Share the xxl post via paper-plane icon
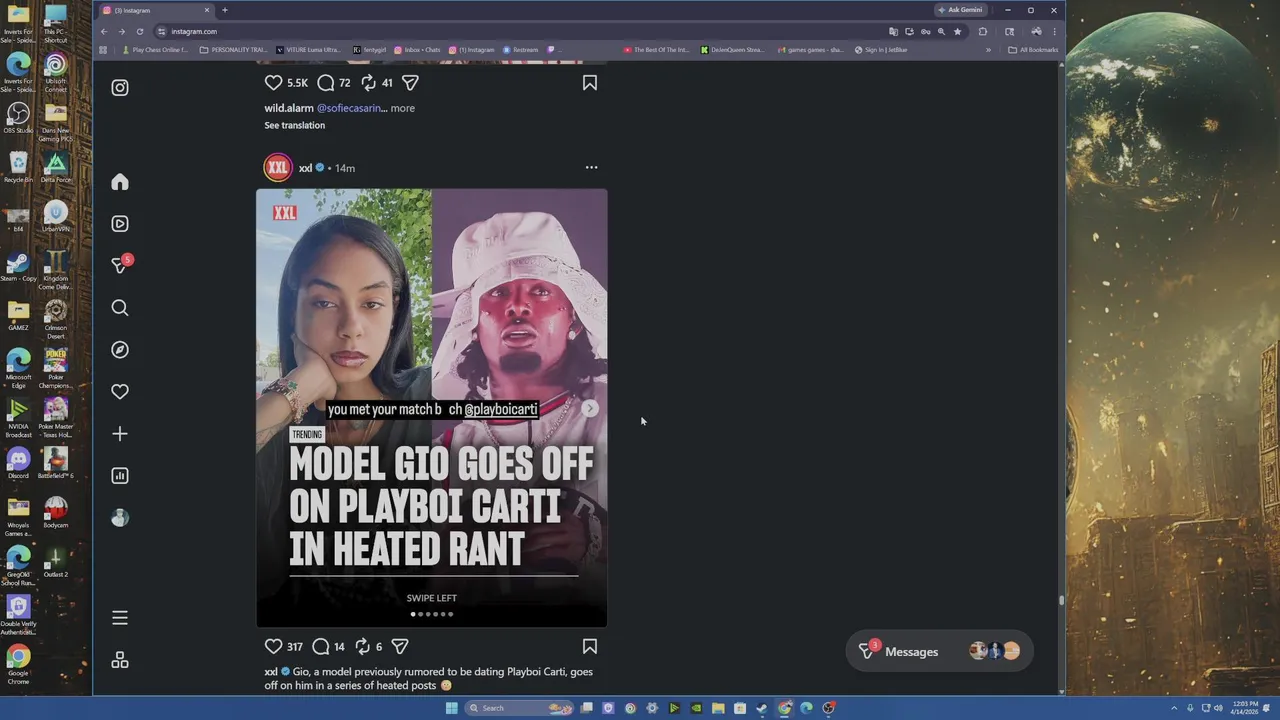 pyautogui.click(x=400, y=647)
